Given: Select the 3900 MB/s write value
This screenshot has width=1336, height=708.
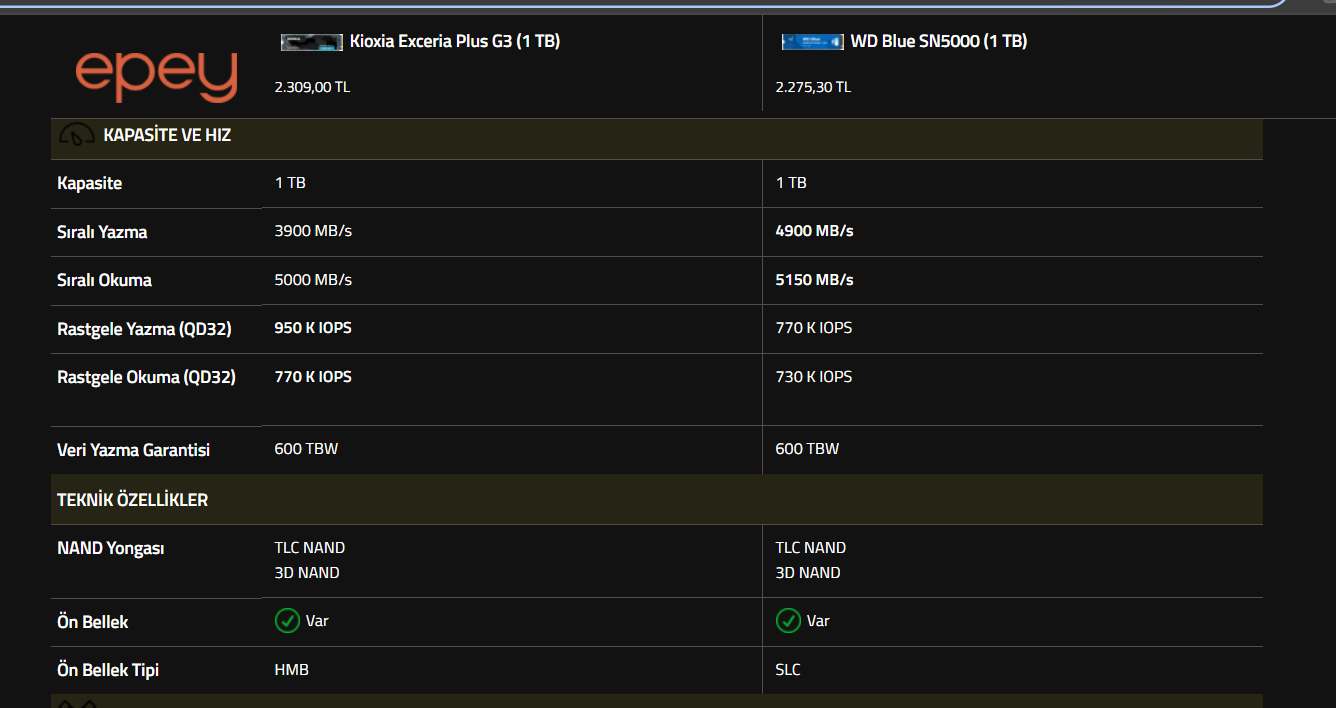Looking at the screenshot, I should 313,231.
